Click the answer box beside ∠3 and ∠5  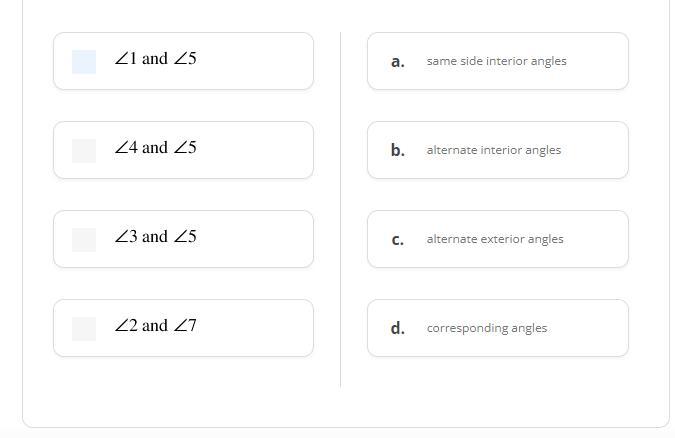click(84, 240)
